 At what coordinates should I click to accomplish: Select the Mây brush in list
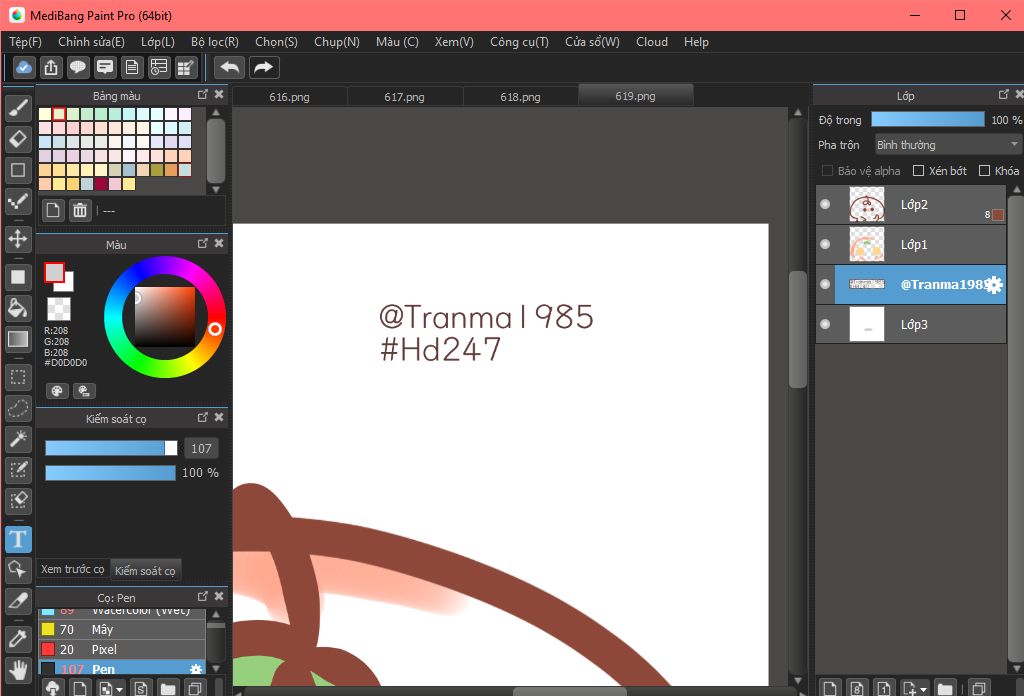point(122,629)
